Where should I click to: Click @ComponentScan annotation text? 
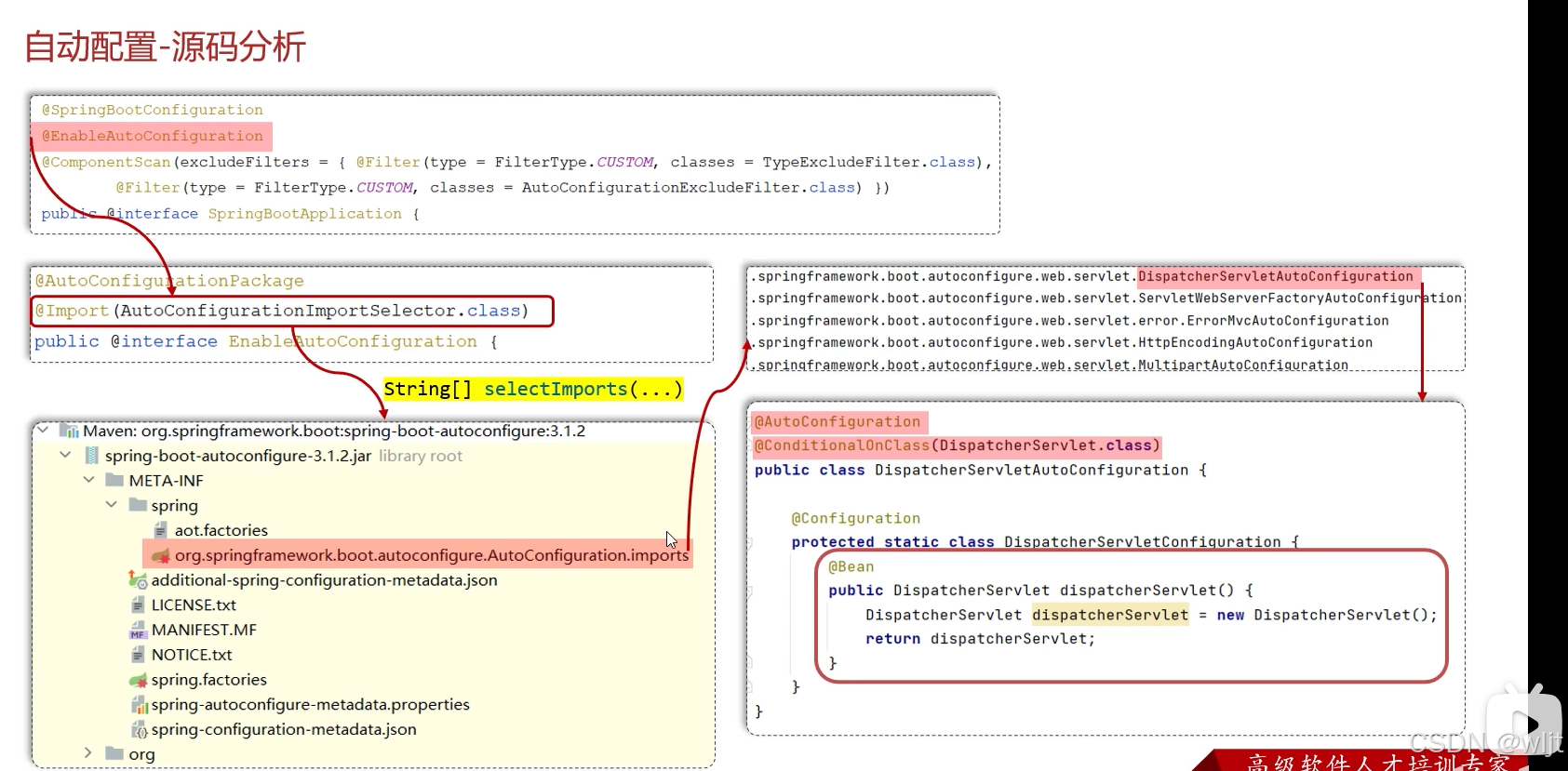tap(106, 162)
